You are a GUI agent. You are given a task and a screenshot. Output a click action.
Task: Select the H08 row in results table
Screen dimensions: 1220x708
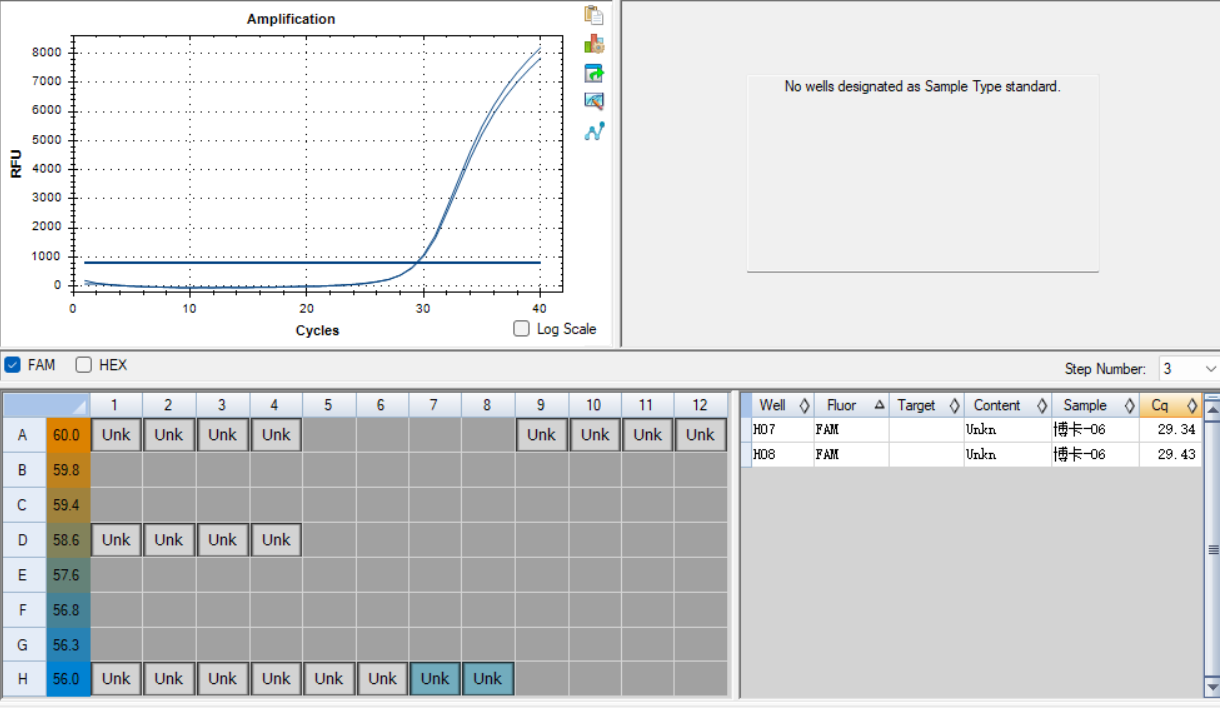point(971,454)
